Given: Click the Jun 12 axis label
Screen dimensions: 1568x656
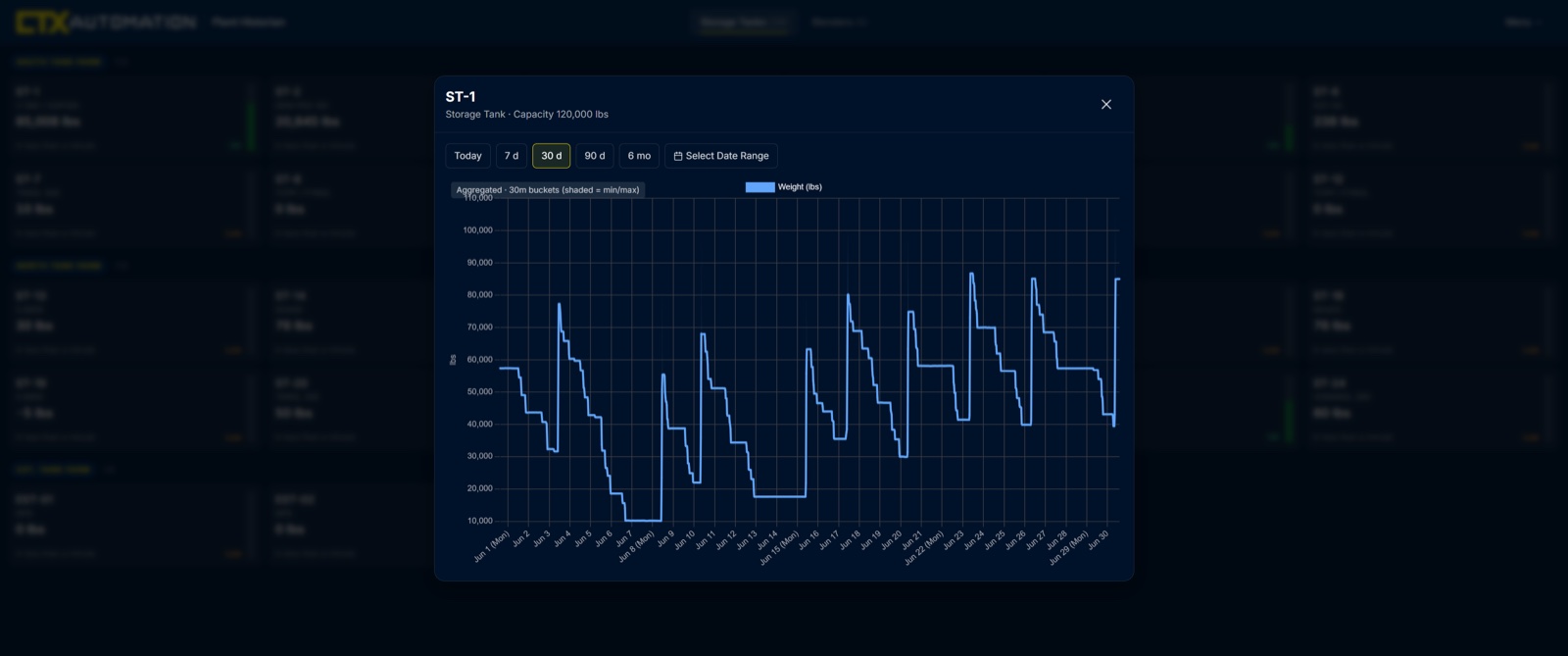Looking at the screenshot, I should point(726,539).
